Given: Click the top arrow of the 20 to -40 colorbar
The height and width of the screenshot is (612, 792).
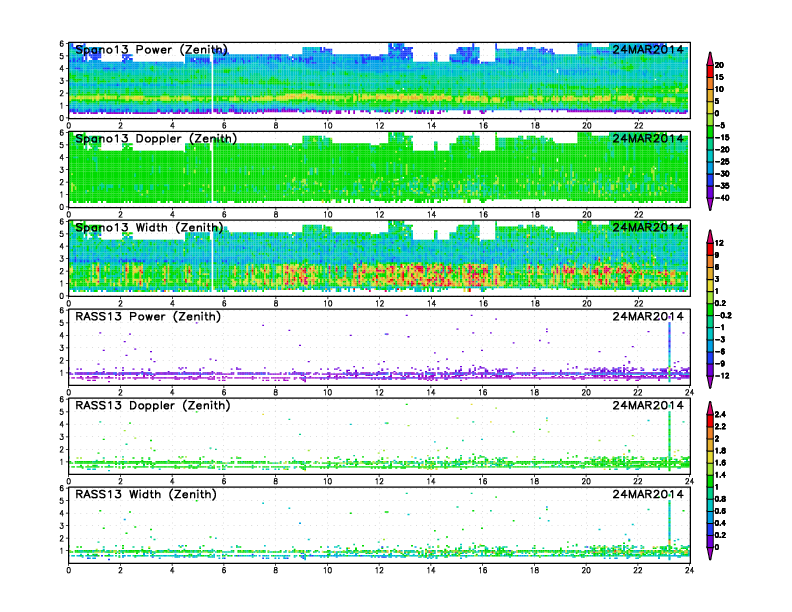Looking at the screenshot, I should pos(710,58).
